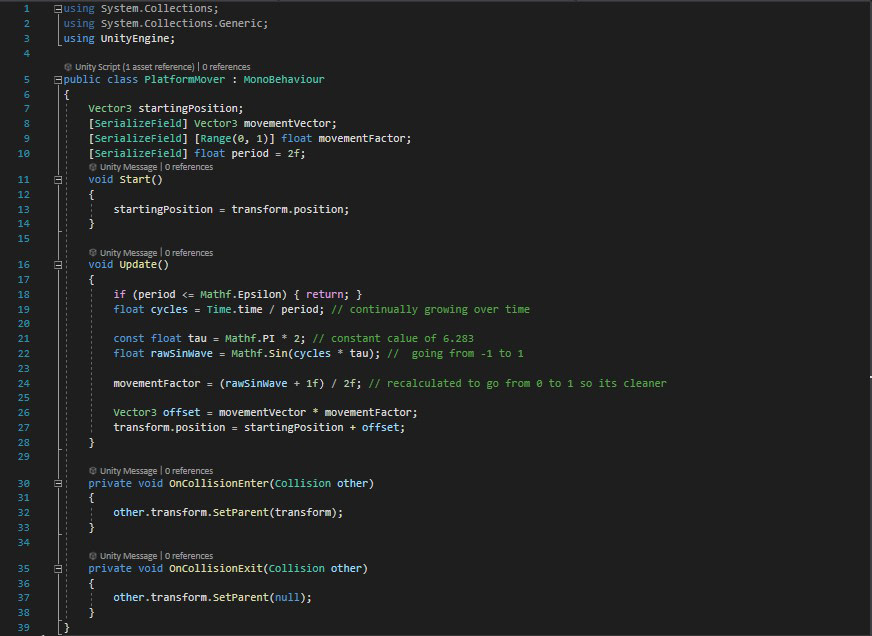This screenshot has height=636, width=872.
Task: Click 'transform.position' on line 13
Action: (x=287, y=210)
